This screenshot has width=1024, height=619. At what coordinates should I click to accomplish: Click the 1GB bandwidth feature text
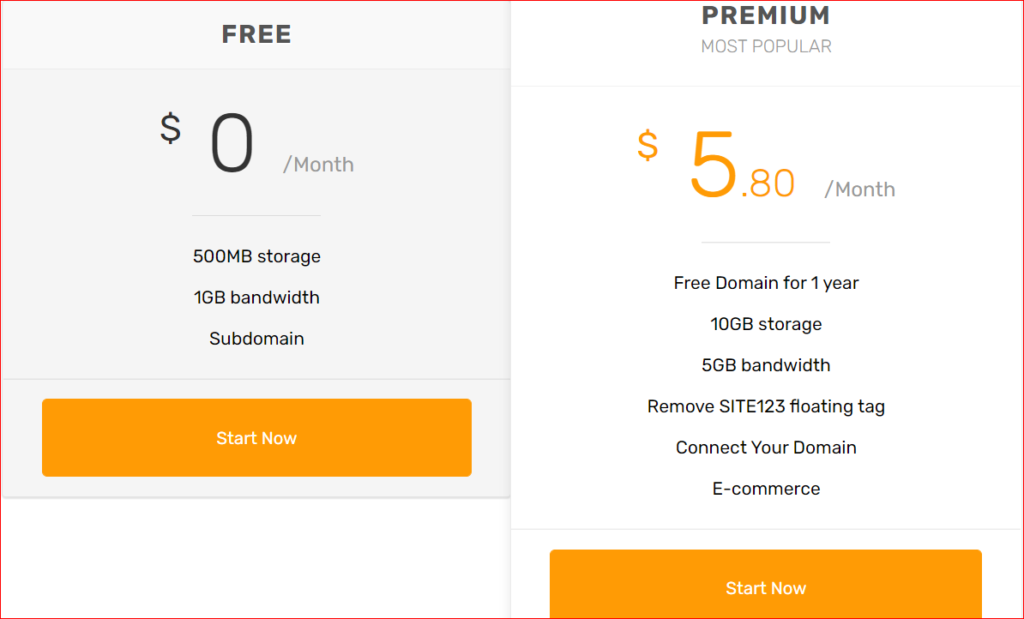tap(256, 297)
